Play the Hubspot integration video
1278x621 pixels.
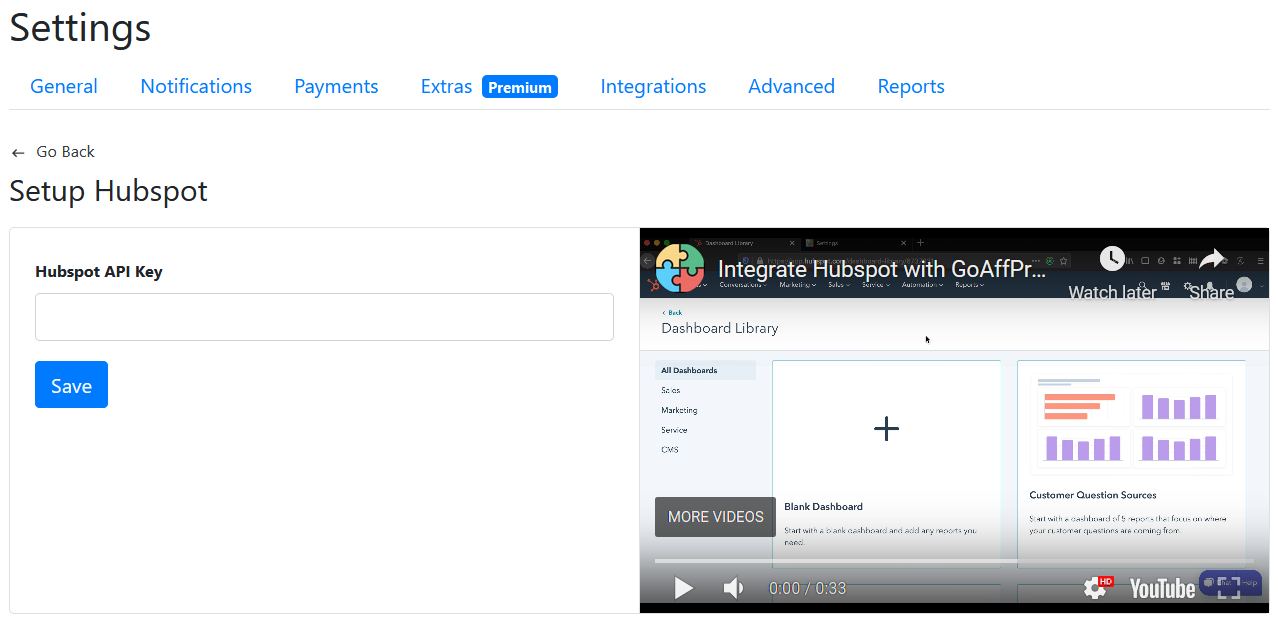click(x=684, y=588)
